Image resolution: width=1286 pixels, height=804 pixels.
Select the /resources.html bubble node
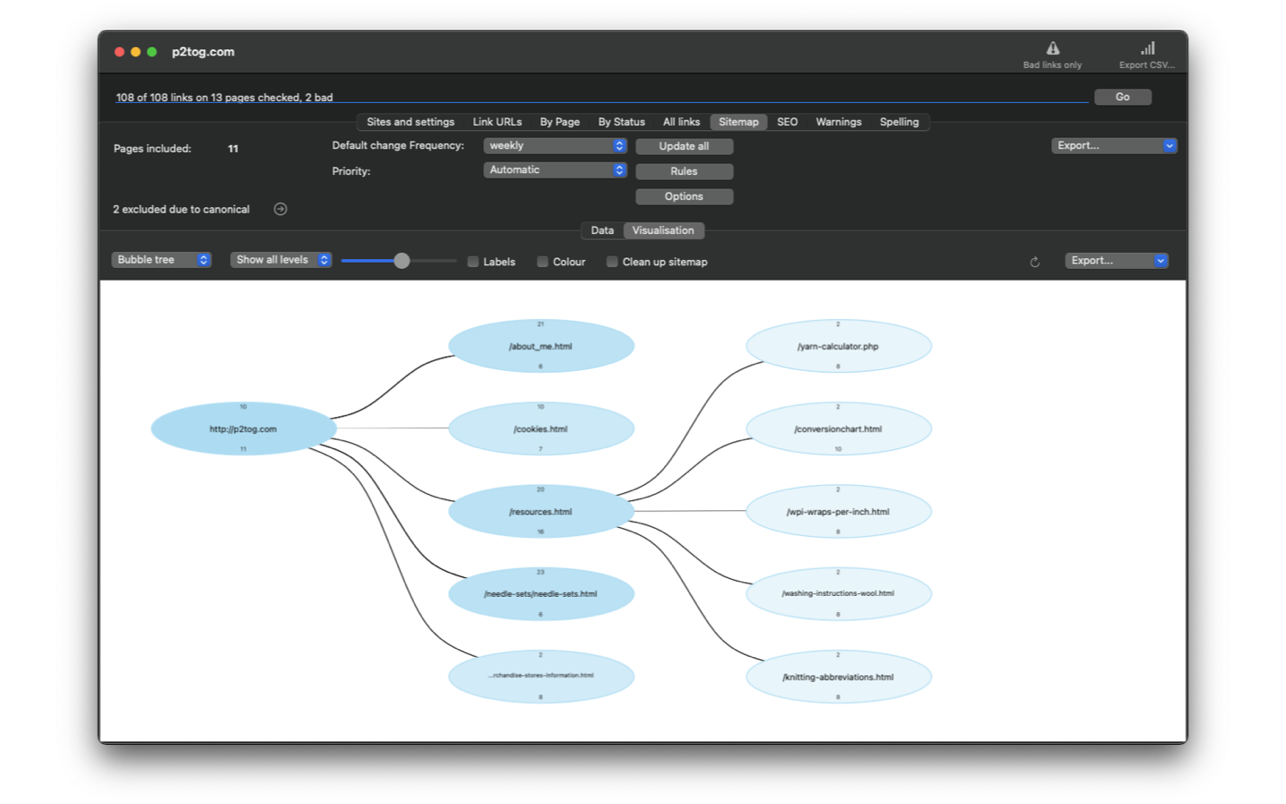click(x=541, y=512)
